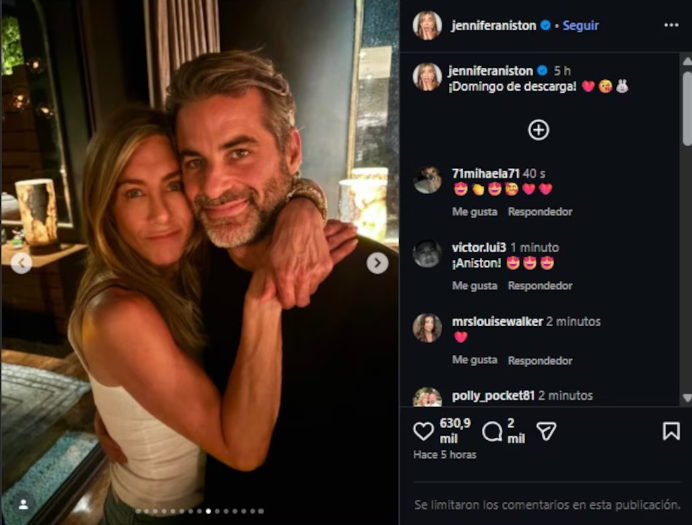The image size is (692, 525).
Task: Click the jenniferaniston username in the caption
Action: pyautogui.click(x=491, y=71)
